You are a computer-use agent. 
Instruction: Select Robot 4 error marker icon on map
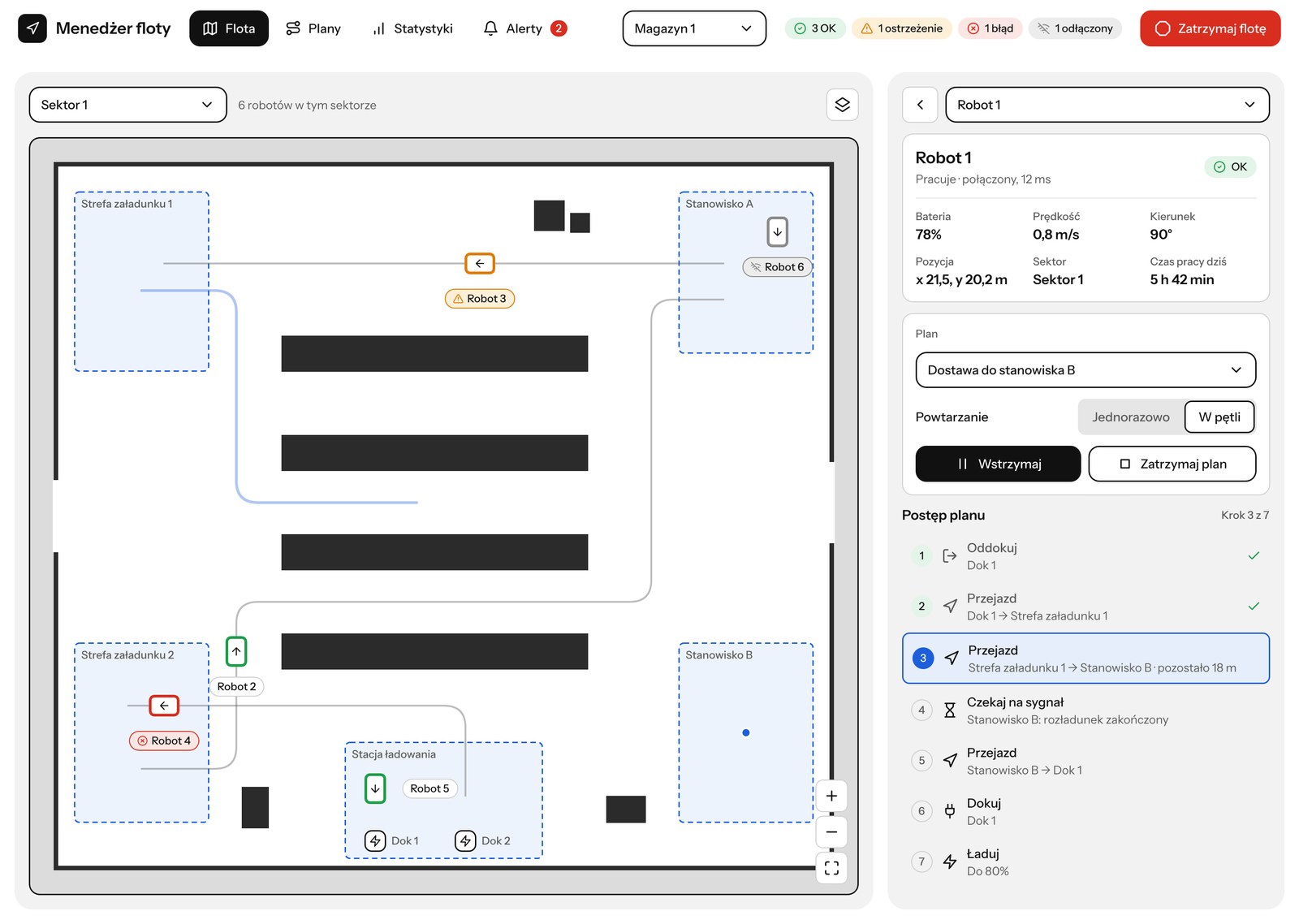click(164, 706)
